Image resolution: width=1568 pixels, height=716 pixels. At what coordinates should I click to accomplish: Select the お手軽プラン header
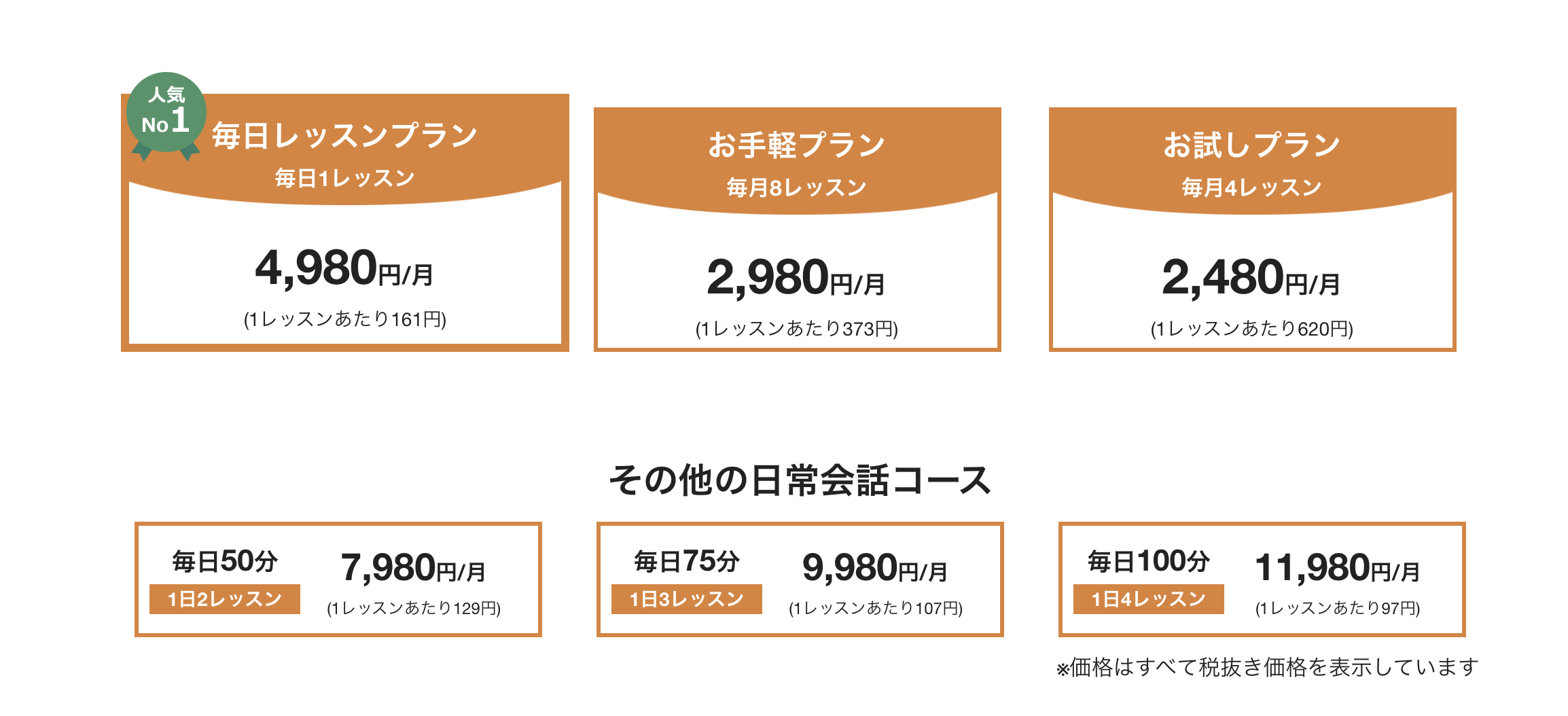coord(797,145)
